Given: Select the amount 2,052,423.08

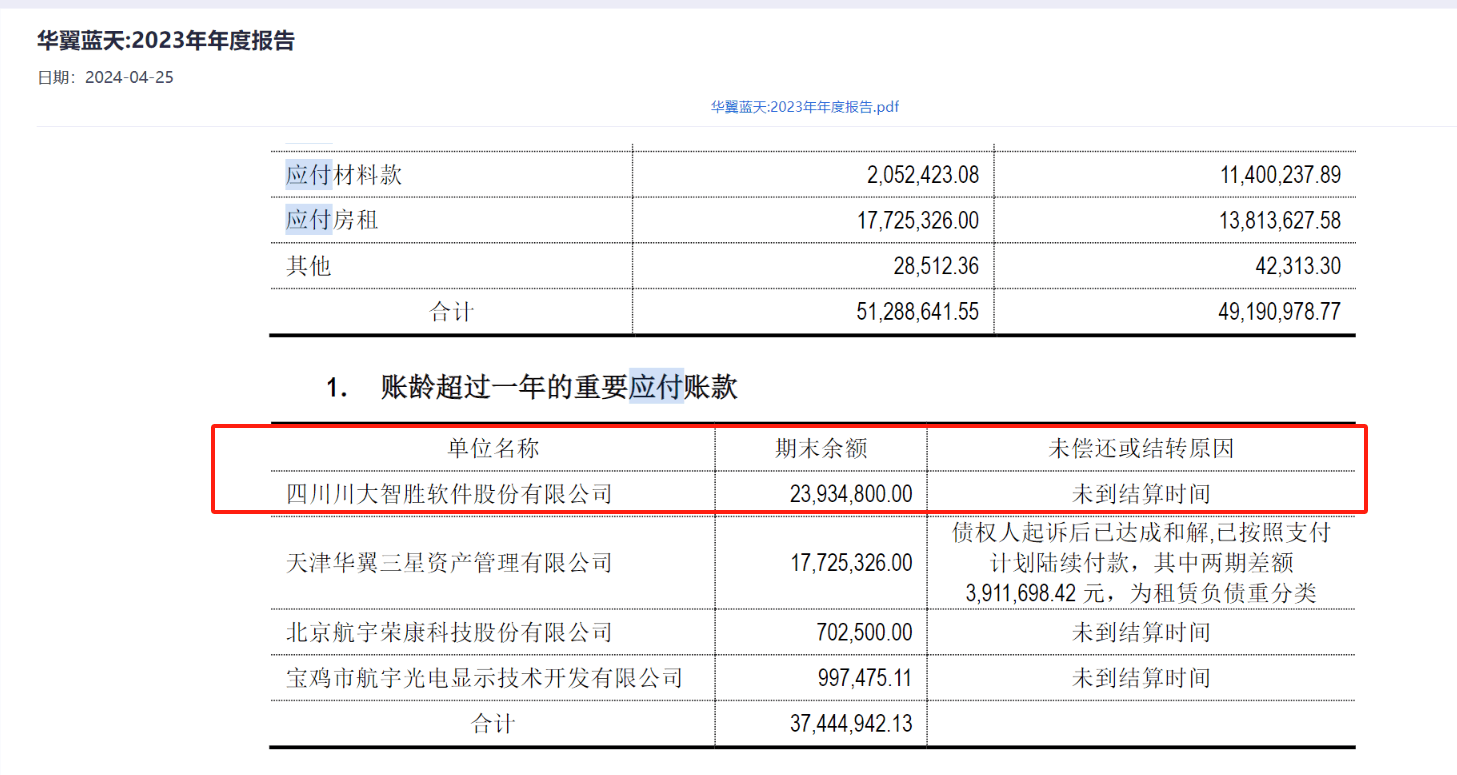Looking at the screenshot, I should click(923, 176).
